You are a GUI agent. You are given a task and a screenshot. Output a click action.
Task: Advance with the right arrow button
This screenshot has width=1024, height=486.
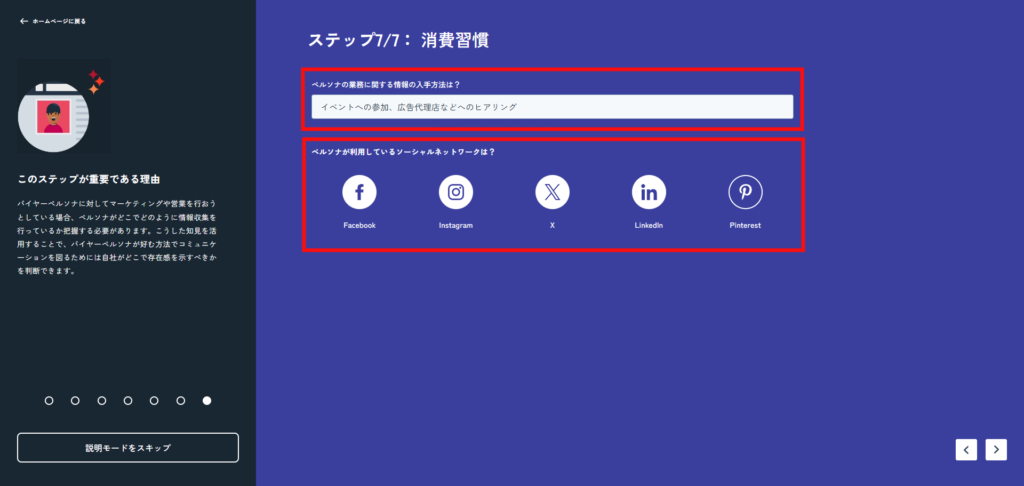[996, 449]
